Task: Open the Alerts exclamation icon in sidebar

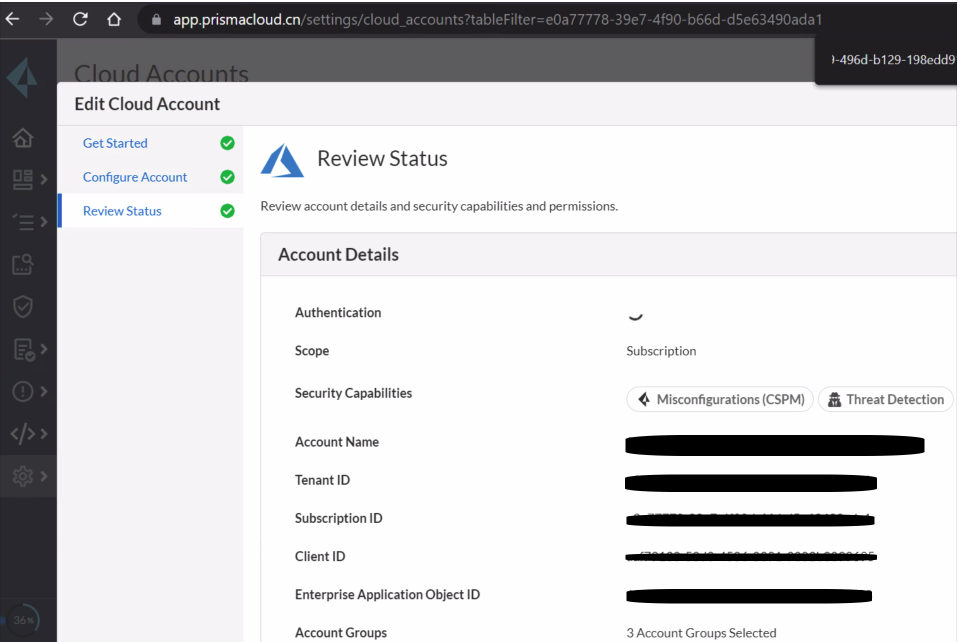Action: 19,389
